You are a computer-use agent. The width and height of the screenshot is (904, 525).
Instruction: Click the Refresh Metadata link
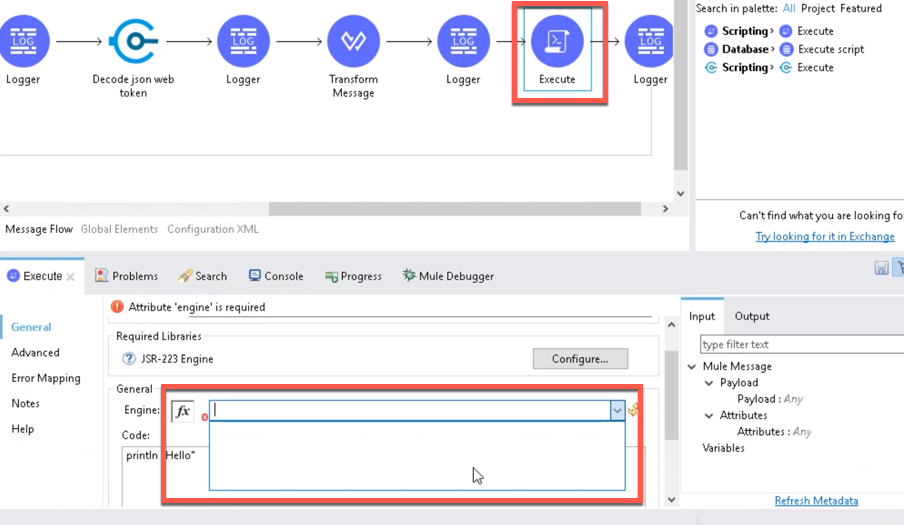pos(816,501)
